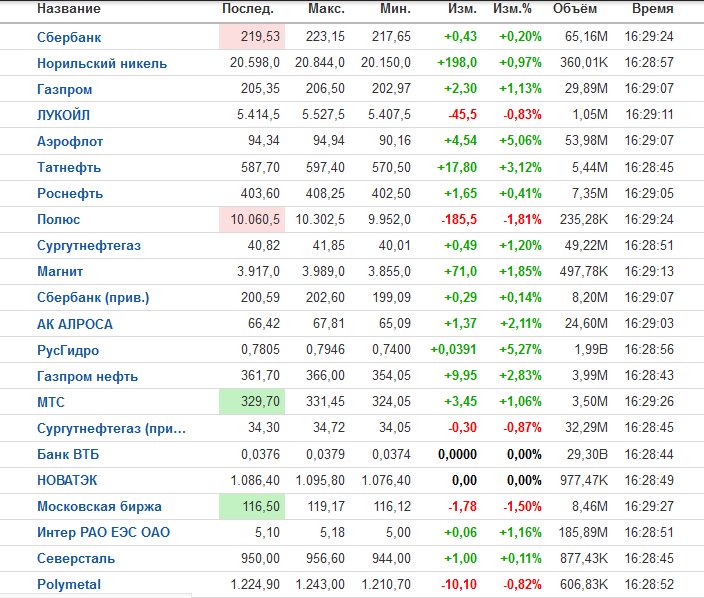Click НОВАТЭК last price 1.086,40
704x598 pixels.
255,480
